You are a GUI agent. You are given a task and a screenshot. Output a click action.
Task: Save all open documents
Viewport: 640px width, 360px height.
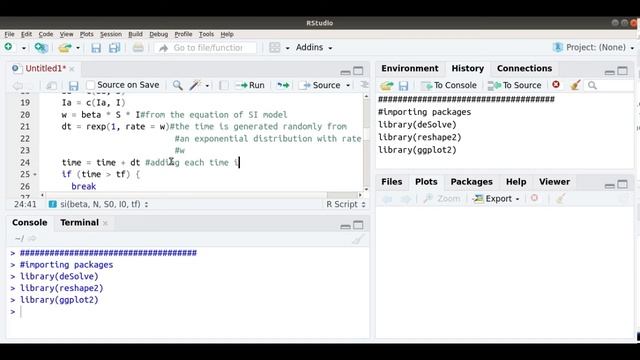(115, 48)
